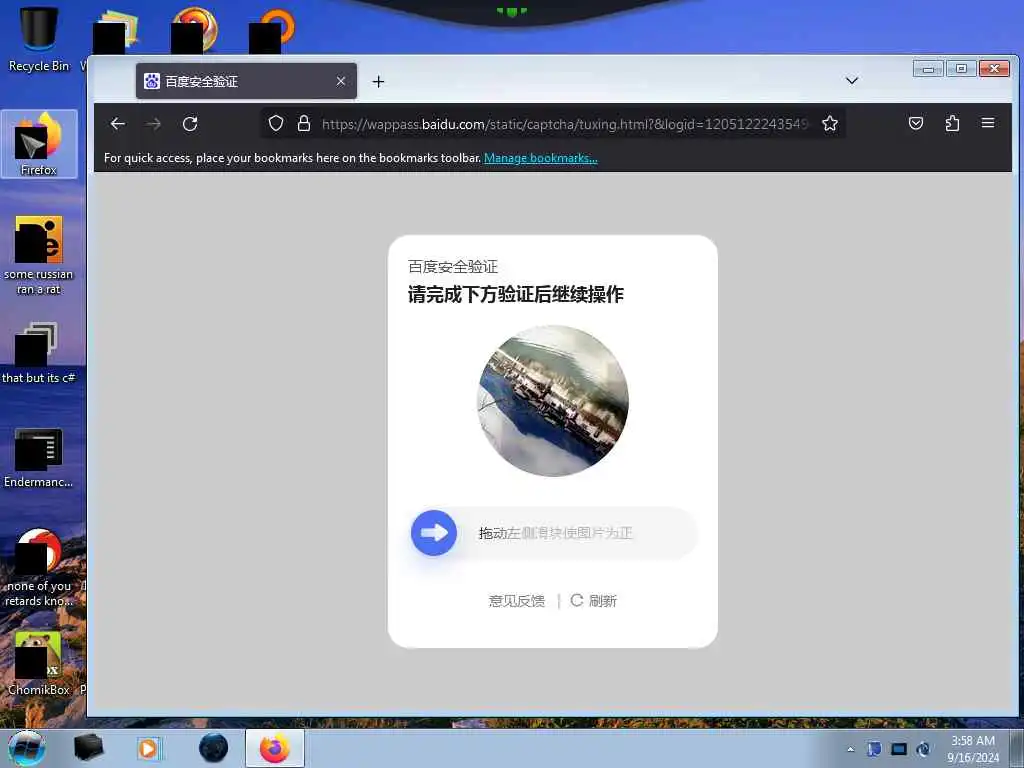Go back using the browser back arrow
Viewport: 1024px width, 768px height.
118,123
